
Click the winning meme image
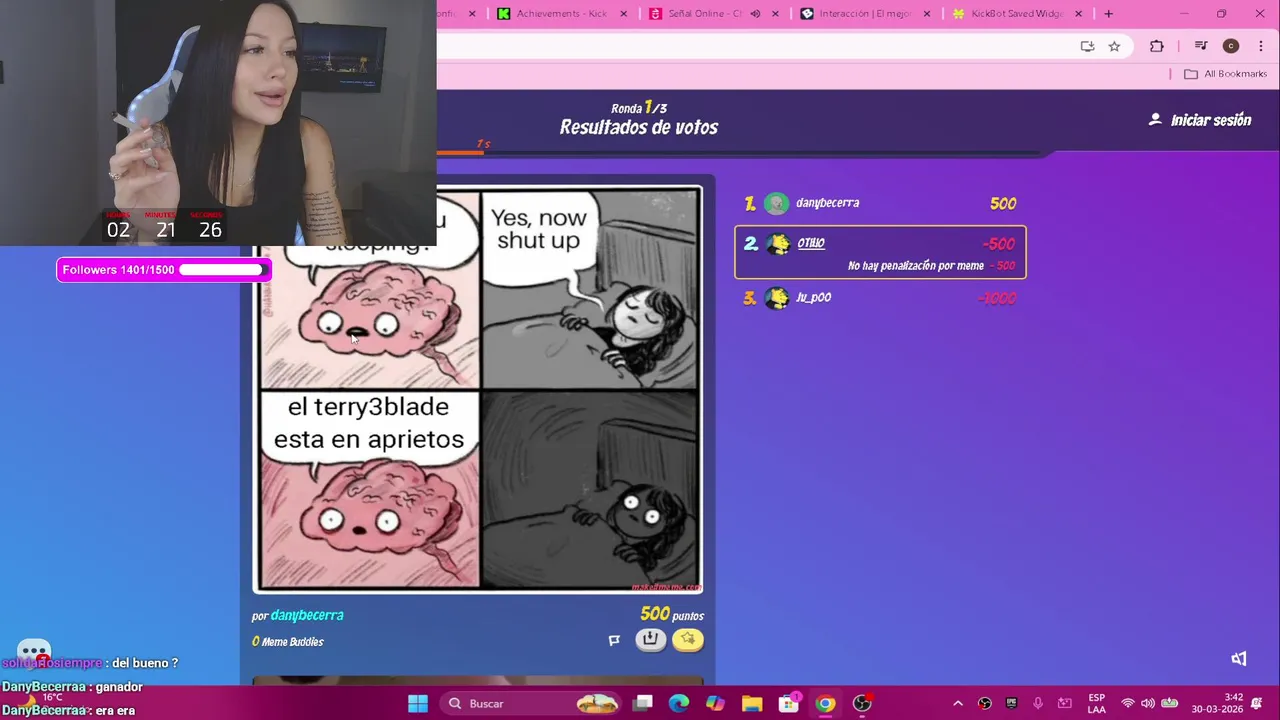tap(478, 390)
